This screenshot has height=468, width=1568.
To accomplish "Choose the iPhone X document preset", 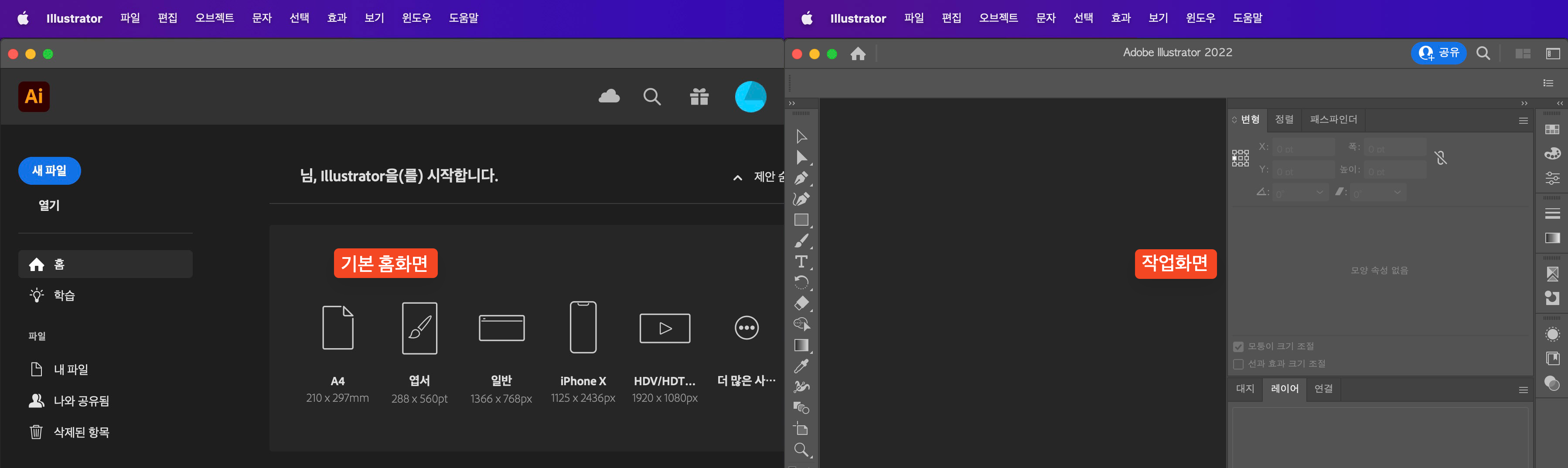I will coord(583,353).
